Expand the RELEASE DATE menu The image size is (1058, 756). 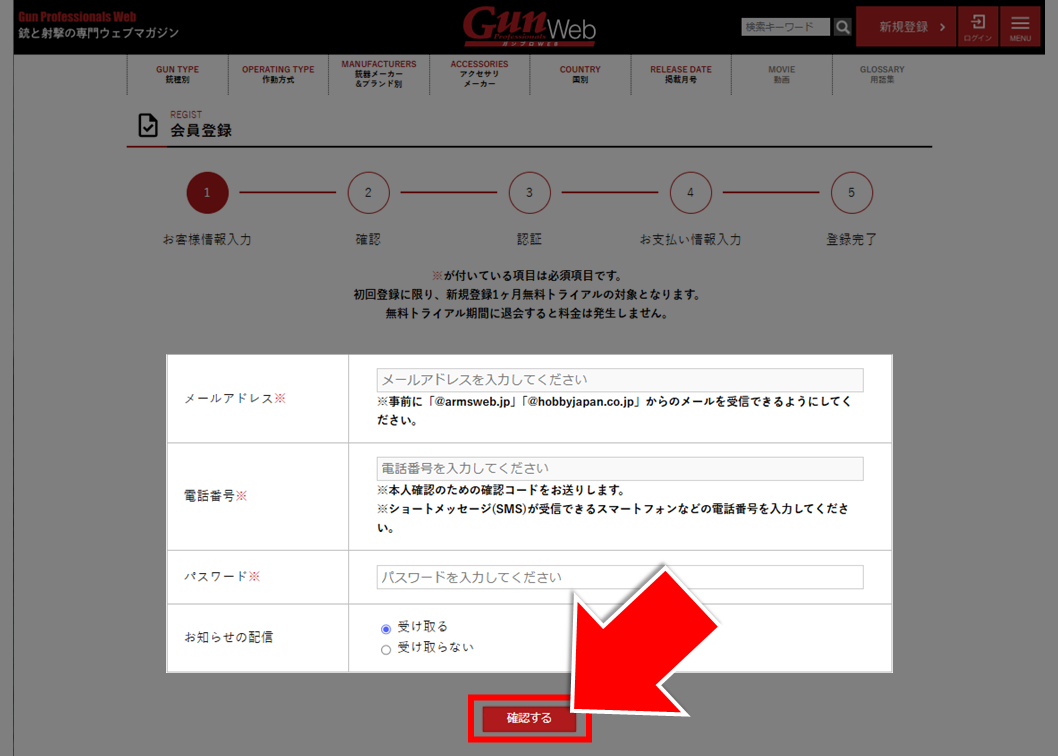(681, 75)
